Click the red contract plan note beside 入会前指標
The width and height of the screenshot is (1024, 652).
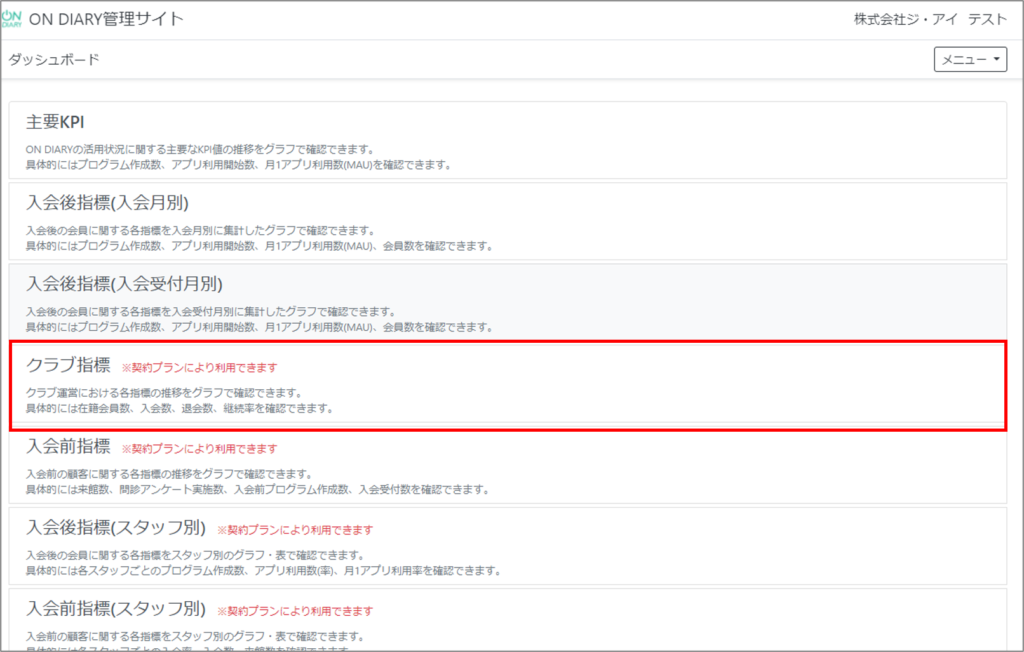pyautogui.click(x=199, y=449)
